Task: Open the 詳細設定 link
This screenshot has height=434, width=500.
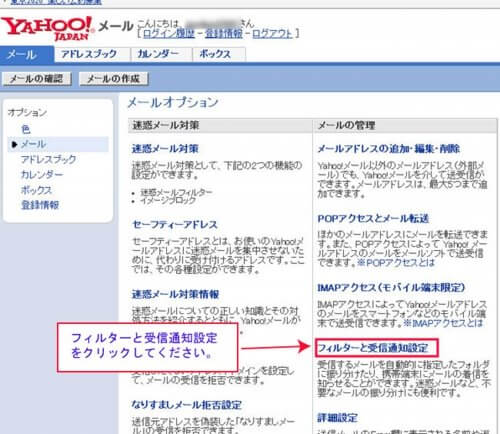Action: 337,417
